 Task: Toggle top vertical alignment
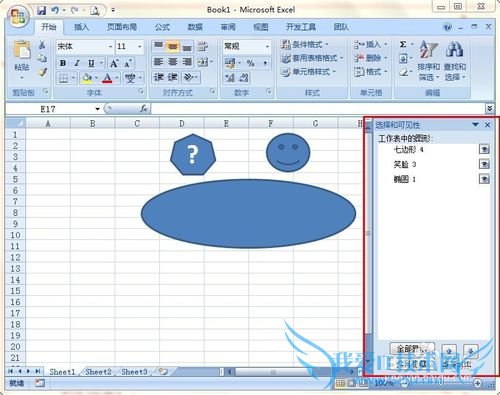[x=158, y=46]
